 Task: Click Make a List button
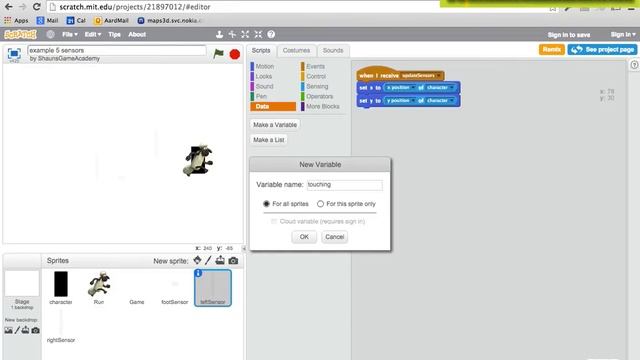coord(269,140)
